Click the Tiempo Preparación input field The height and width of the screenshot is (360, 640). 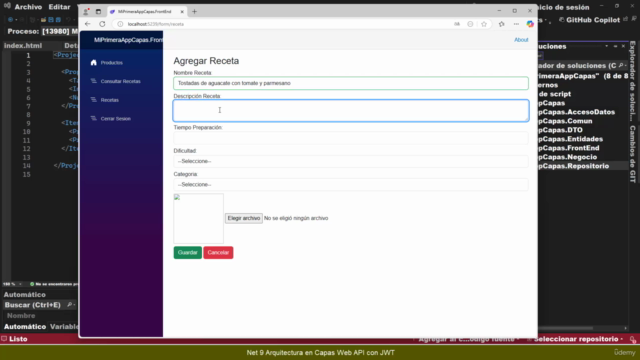(x=351, y=138)
